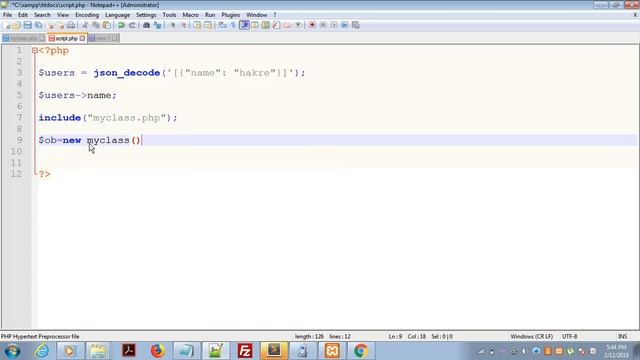640x360 pixels.
Task: Open the Search menu
Action: point(42,15)
